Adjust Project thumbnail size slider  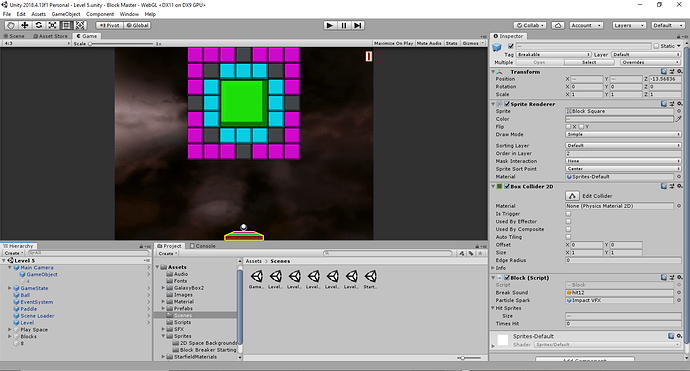pos(468,358)
